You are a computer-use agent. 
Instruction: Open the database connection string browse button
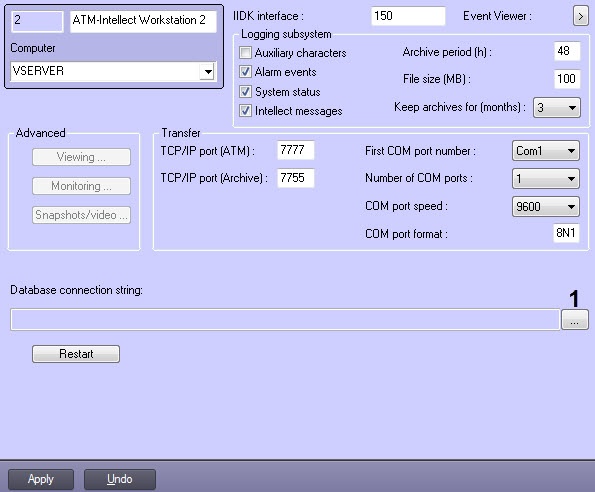point(575,319)
